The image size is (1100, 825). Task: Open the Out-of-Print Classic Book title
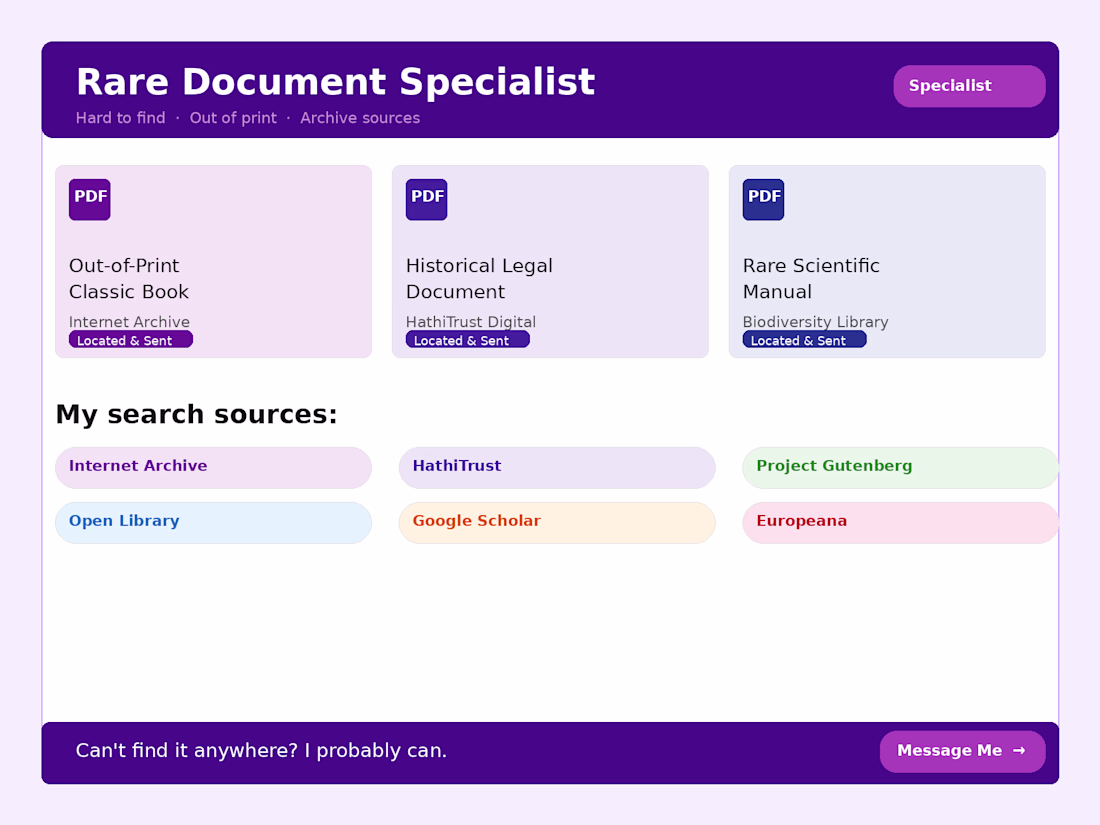coord(129,279)
